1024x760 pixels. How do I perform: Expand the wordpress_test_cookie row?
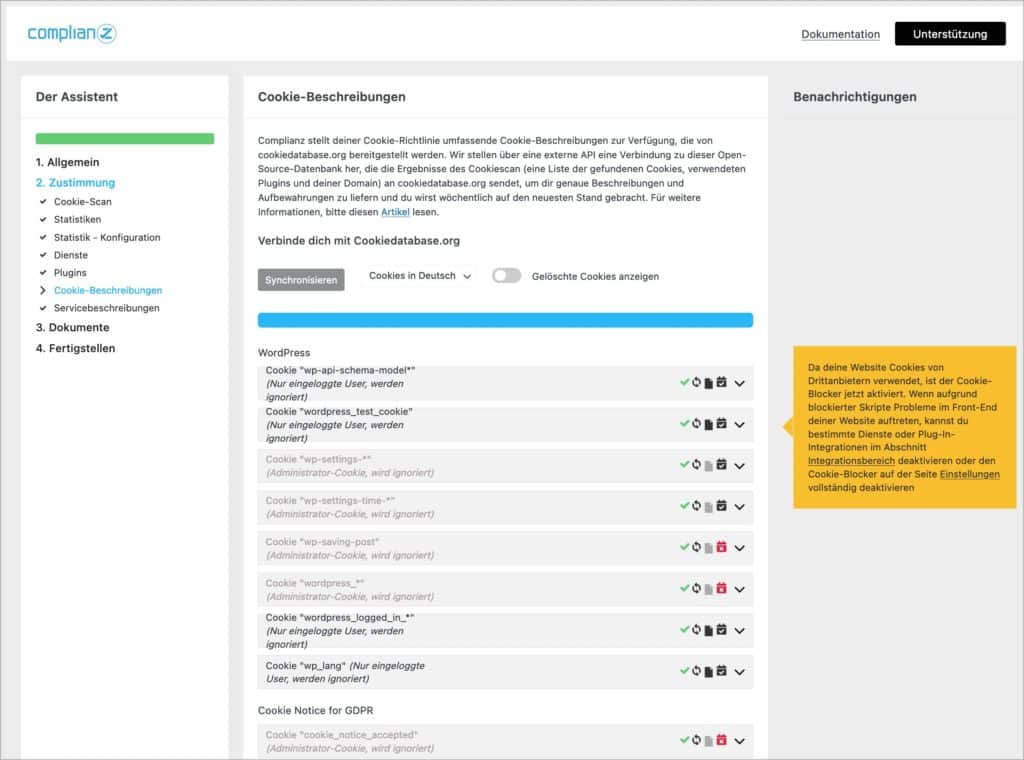pos(739,424)
